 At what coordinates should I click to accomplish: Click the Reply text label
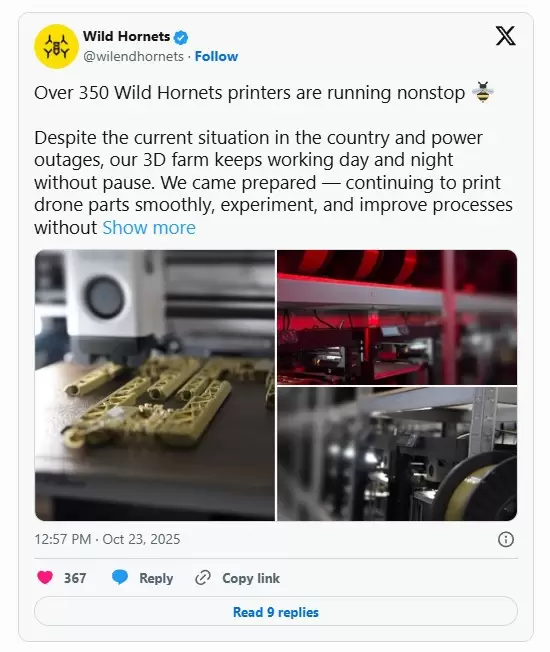(156, 578)
